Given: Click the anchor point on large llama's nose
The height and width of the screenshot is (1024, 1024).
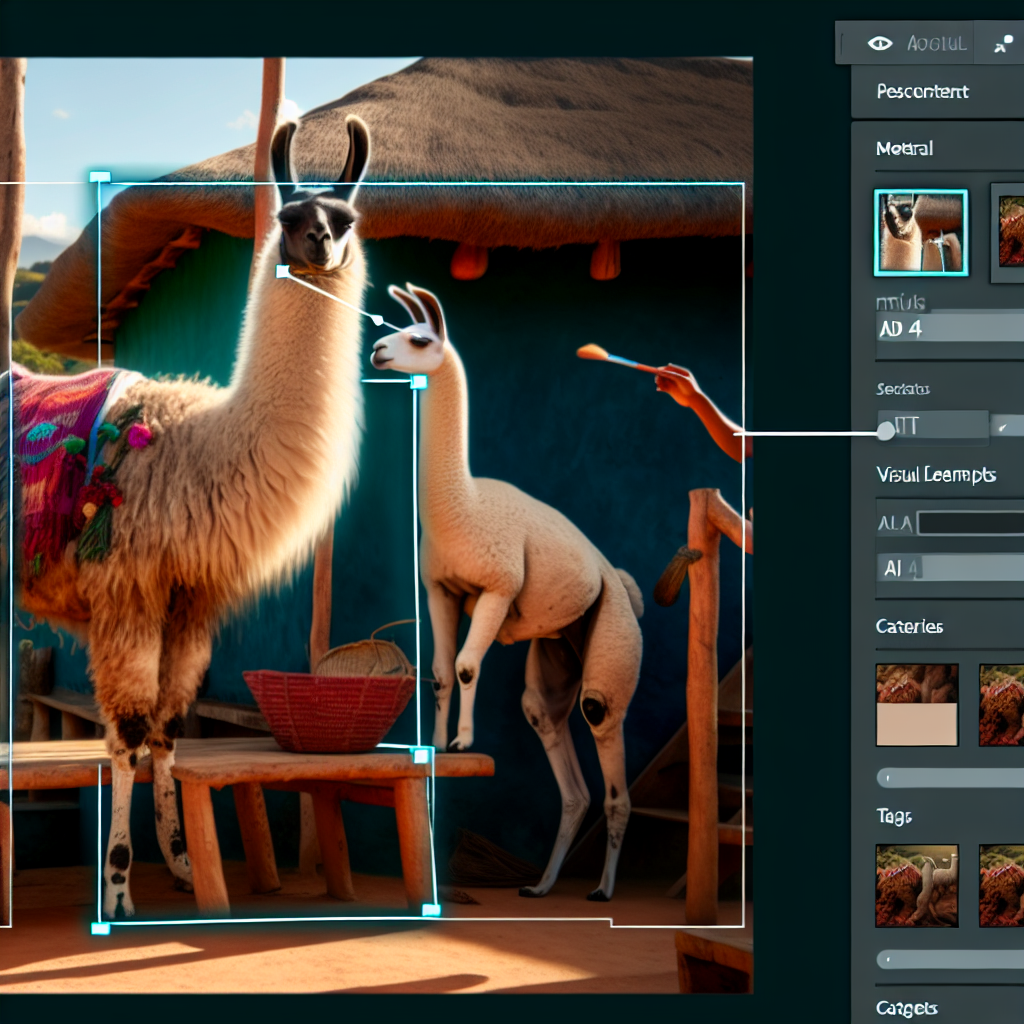Looking at the screenshot, I should point(283,271).
